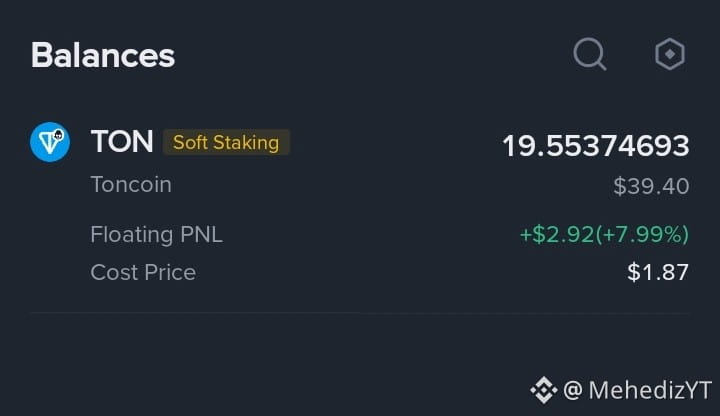This screenshot has width=720, height=416.
Task: Tap the green +$2.92 profit amount
Action: click(x=557, y=234)
